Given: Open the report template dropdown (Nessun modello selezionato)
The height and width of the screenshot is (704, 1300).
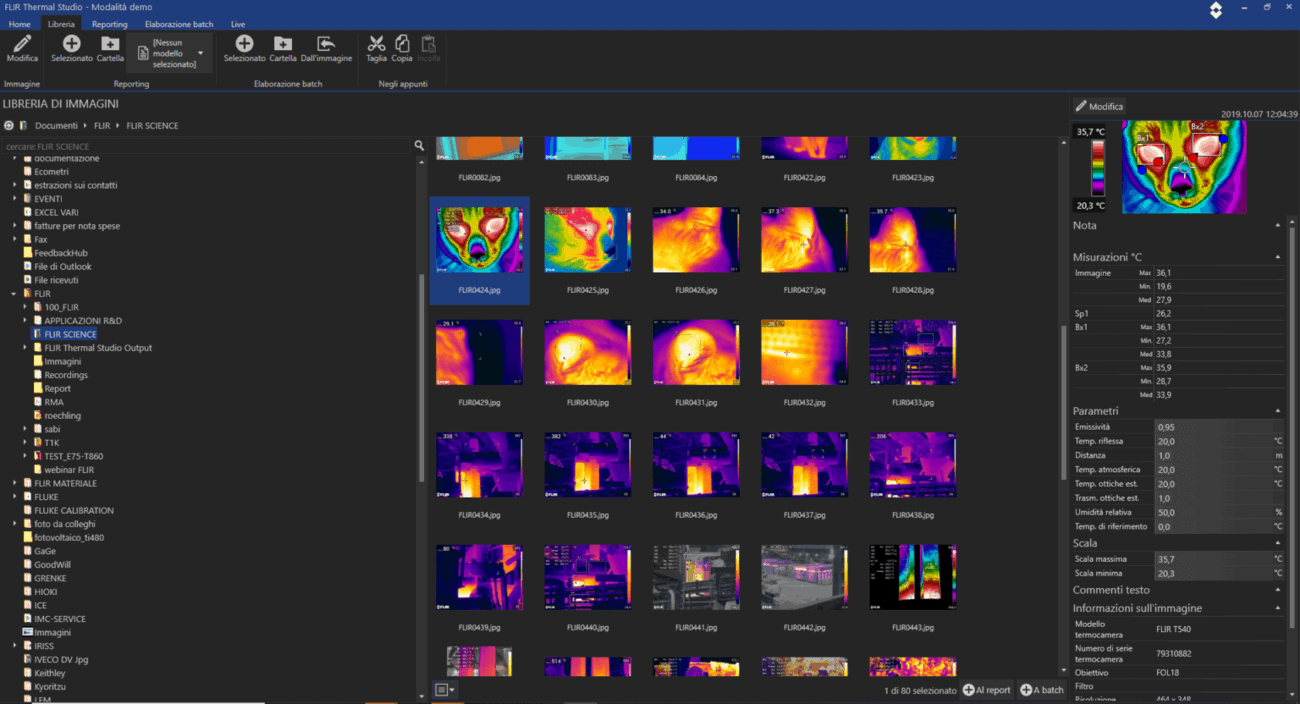Looking at the screenshot, I should point(201,52).
